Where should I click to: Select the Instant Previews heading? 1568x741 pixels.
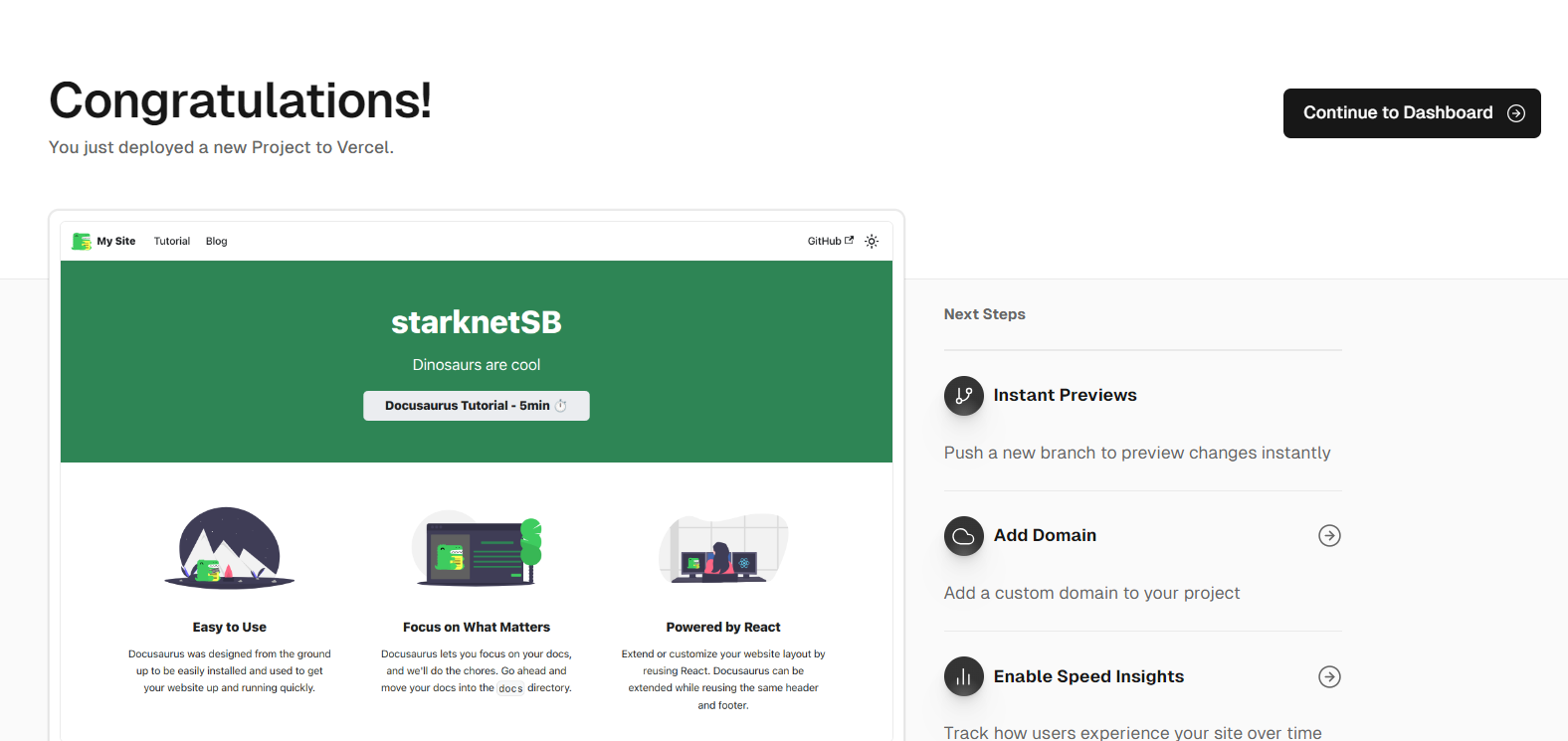tap(1066, 395)
